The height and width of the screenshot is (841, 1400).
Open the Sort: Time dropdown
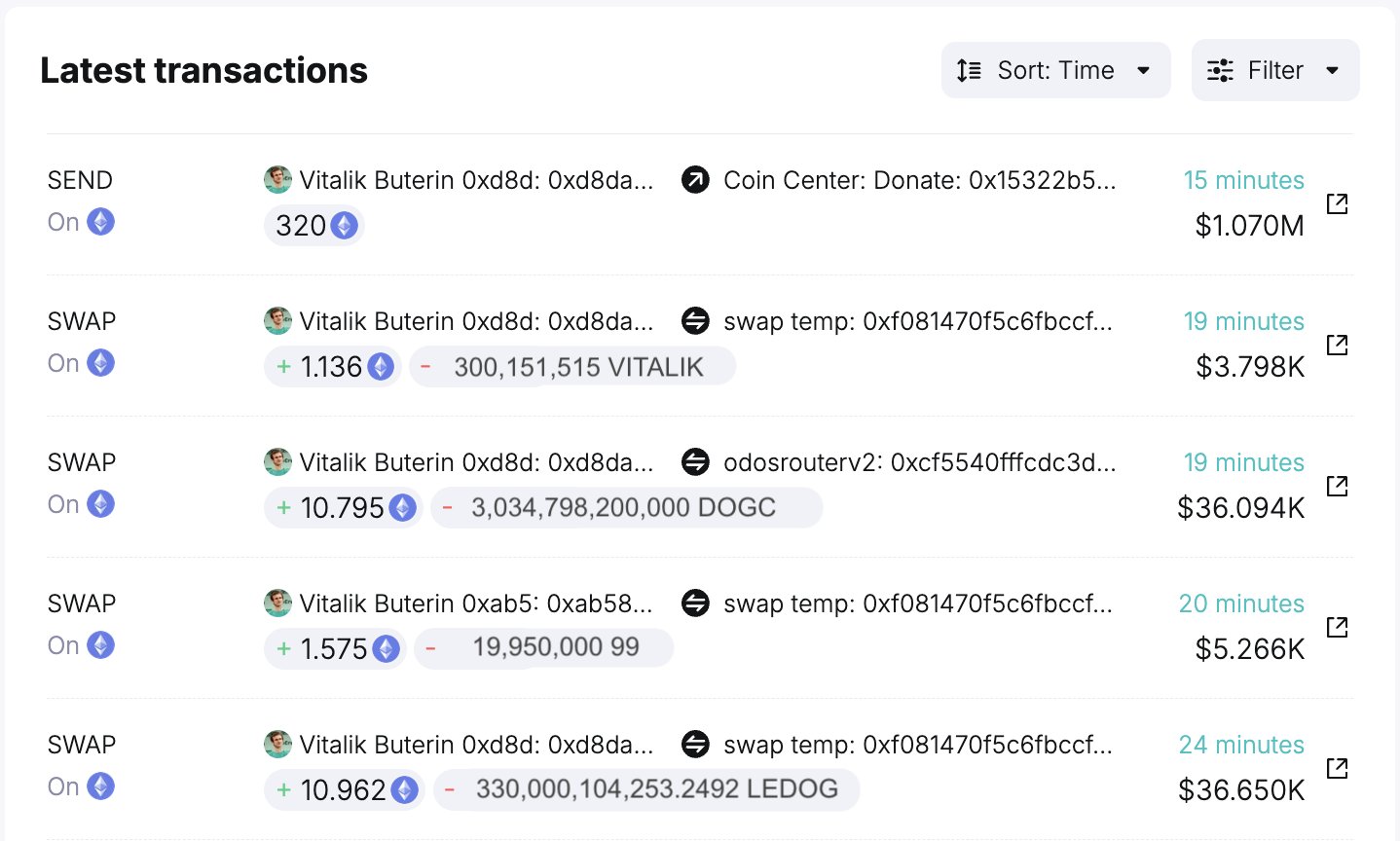point(1055,70)
